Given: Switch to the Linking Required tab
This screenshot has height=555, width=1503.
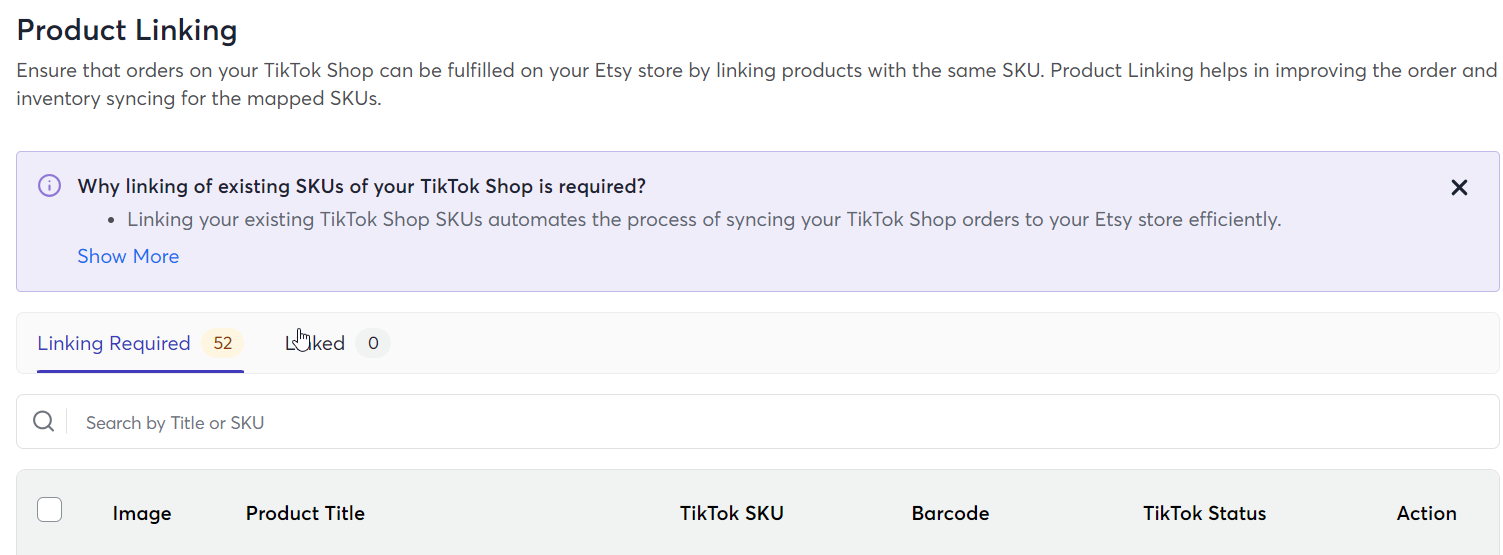Looking at the screenshot, I should [x=114, y=343].
